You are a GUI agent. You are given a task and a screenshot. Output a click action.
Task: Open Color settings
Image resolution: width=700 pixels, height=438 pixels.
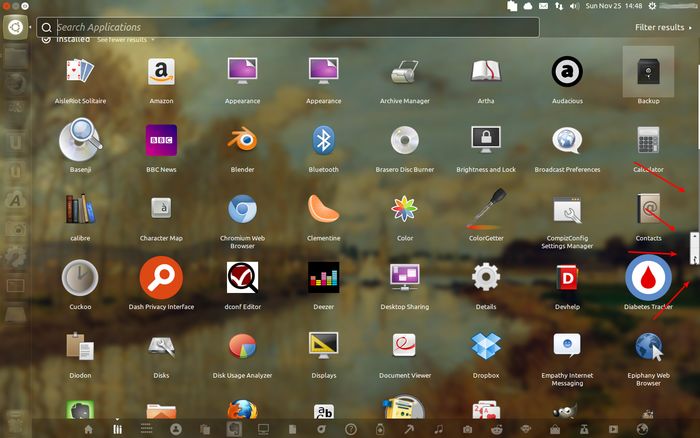pos(404,209)
